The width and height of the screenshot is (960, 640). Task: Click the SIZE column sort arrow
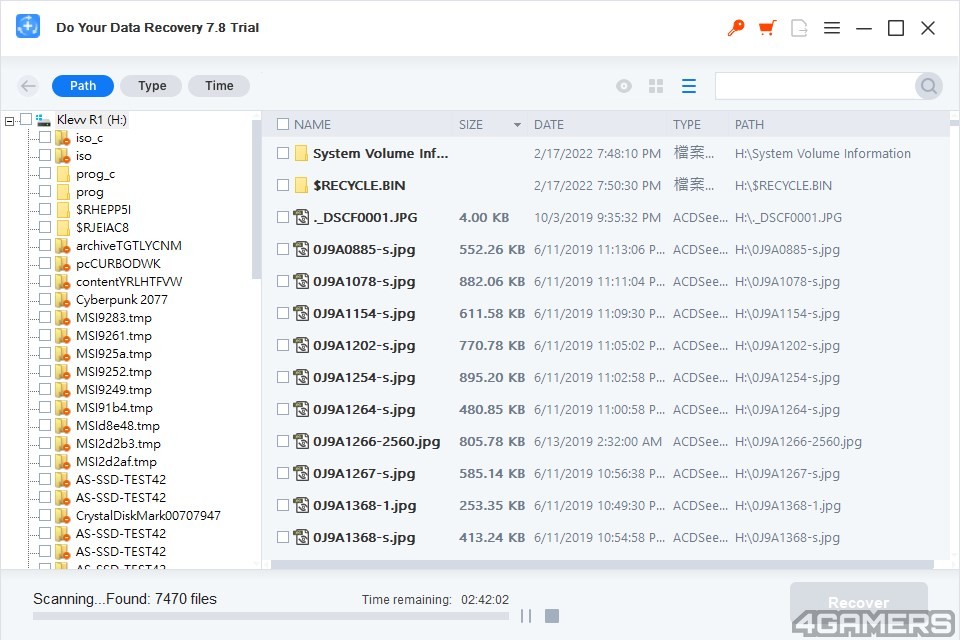pos(517,125)
